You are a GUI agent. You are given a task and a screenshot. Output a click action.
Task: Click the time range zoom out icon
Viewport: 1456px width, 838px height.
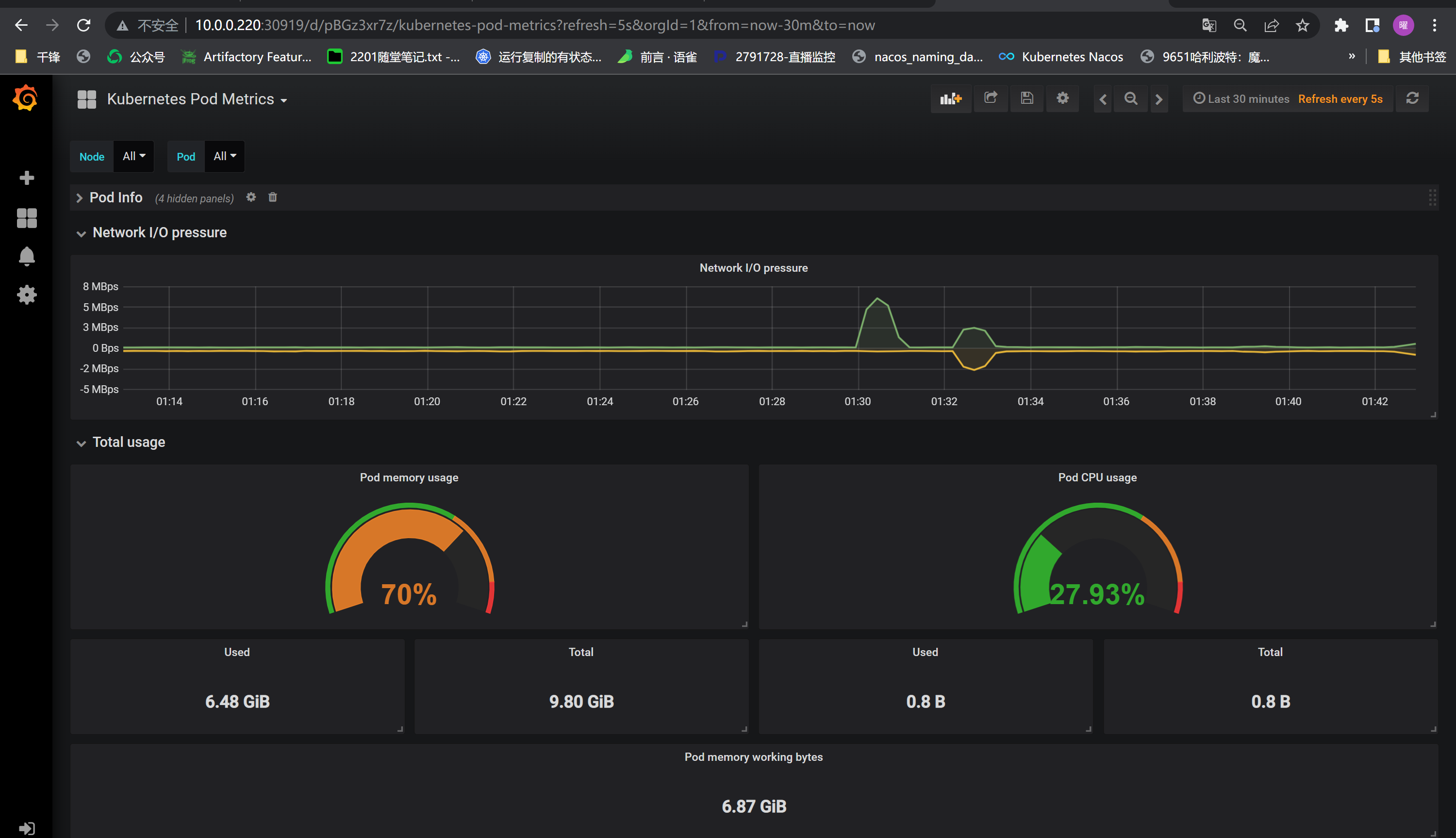1131,99
